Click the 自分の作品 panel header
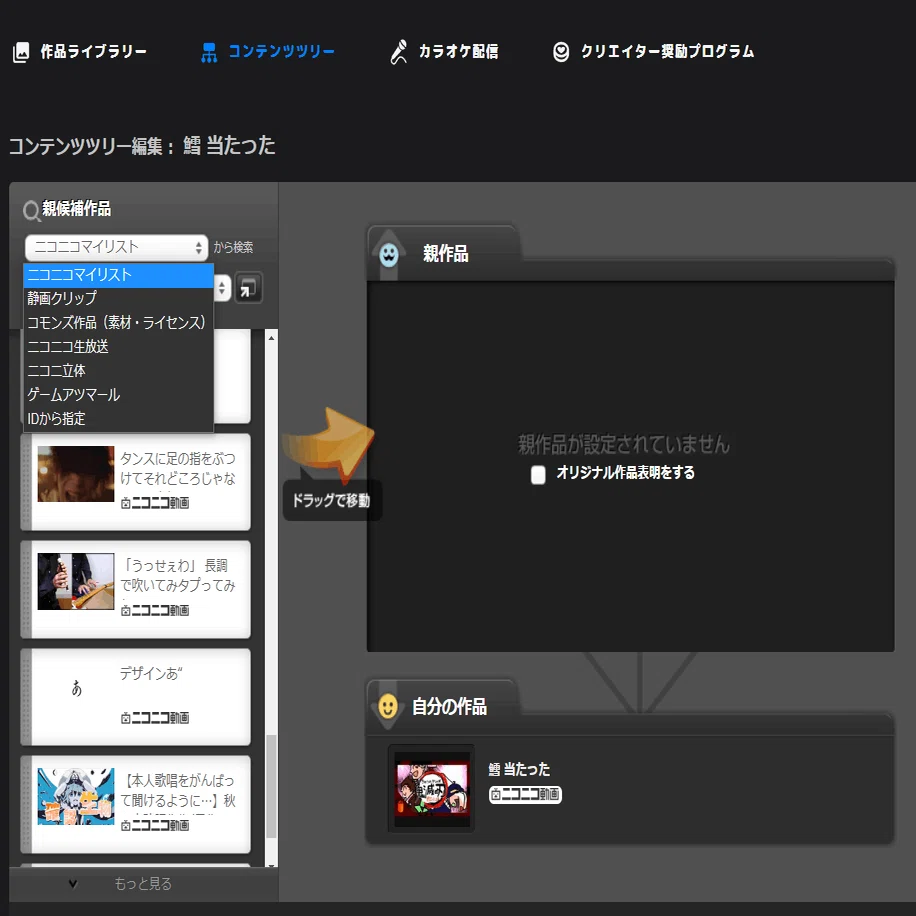 pyautogui.click(x=449, y=707)
